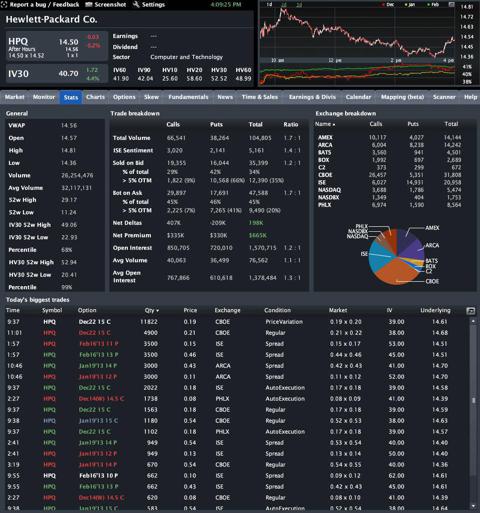This screenshot has height=513, width=480.
Task: Take a Screenshot via the toolbar
Action: 106,5
